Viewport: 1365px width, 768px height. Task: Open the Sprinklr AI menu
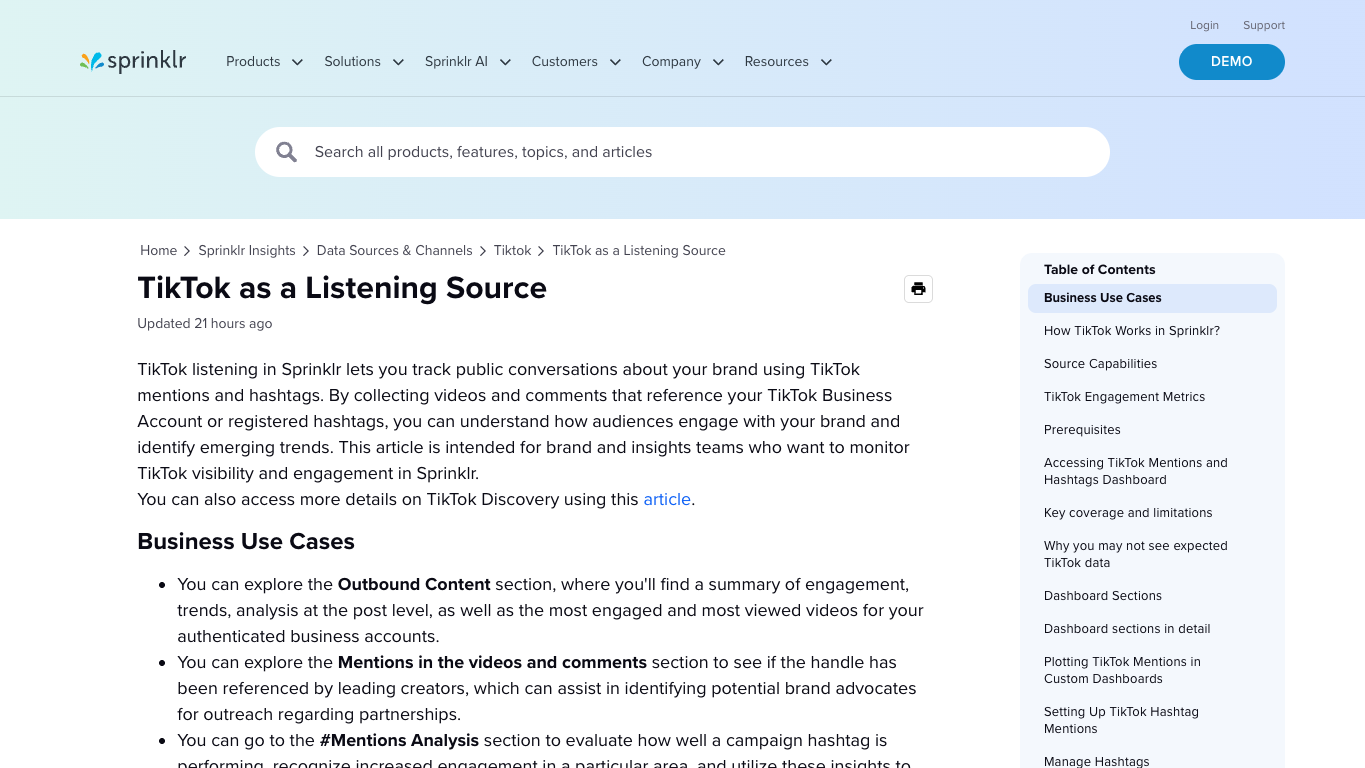click(x=456, y=62)
